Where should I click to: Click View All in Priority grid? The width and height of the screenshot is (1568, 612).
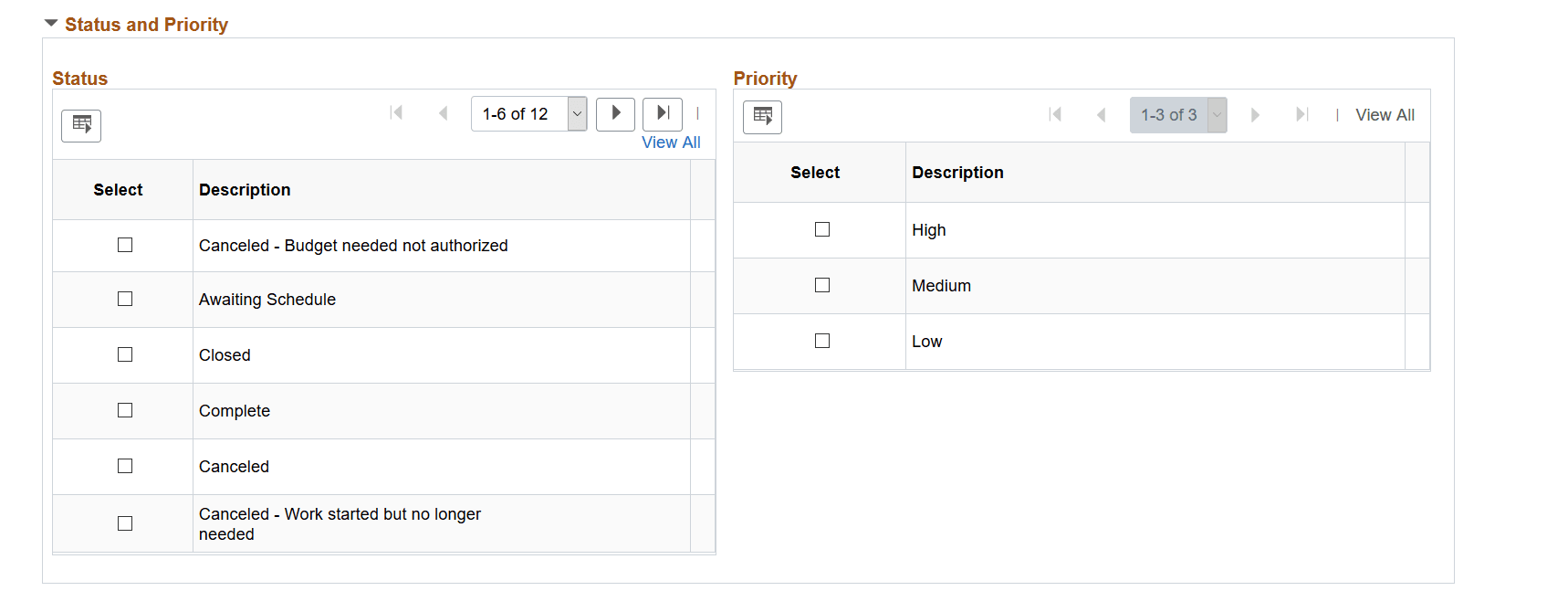(1385, 115)
